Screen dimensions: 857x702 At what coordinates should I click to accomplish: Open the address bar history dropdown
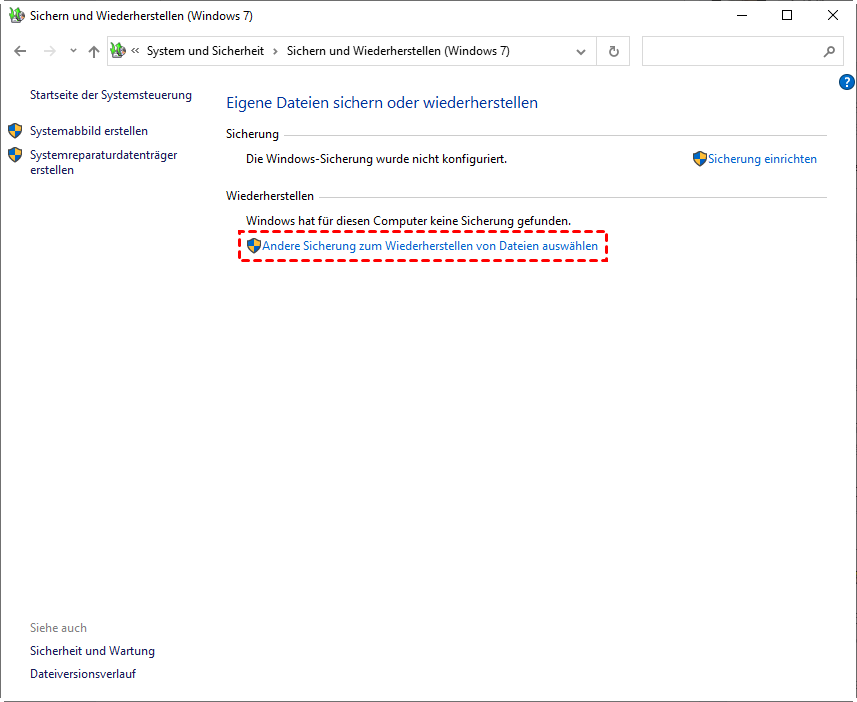(581, 51)
